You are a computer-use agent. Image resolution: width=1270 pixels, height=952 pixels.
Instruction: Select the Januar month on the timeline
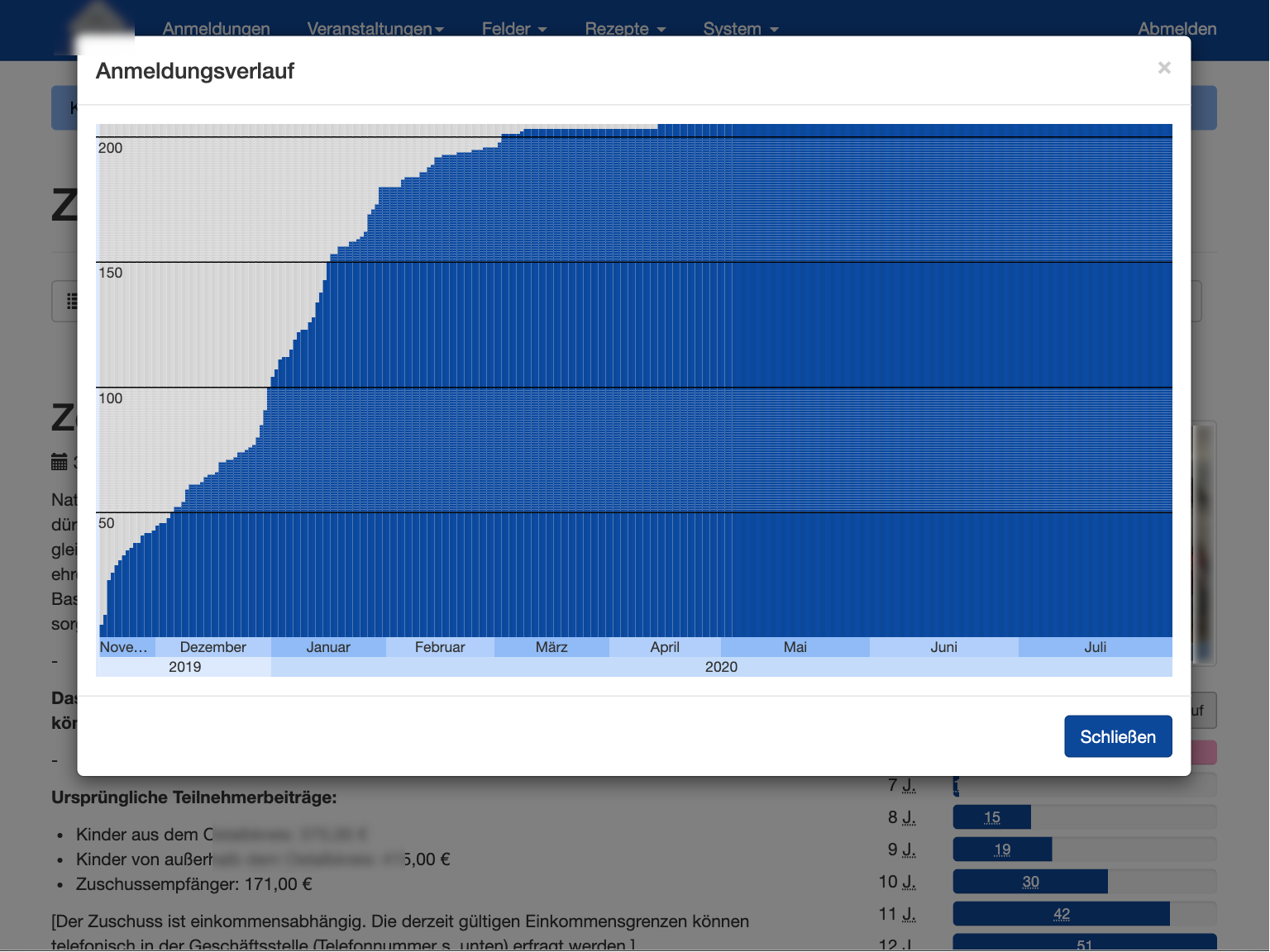coord(328,647)
